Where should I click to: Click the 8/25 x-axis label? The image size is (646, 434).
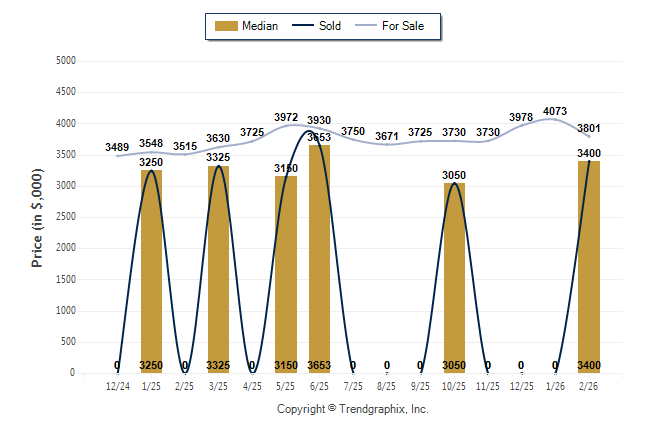(x=387, y=385)
